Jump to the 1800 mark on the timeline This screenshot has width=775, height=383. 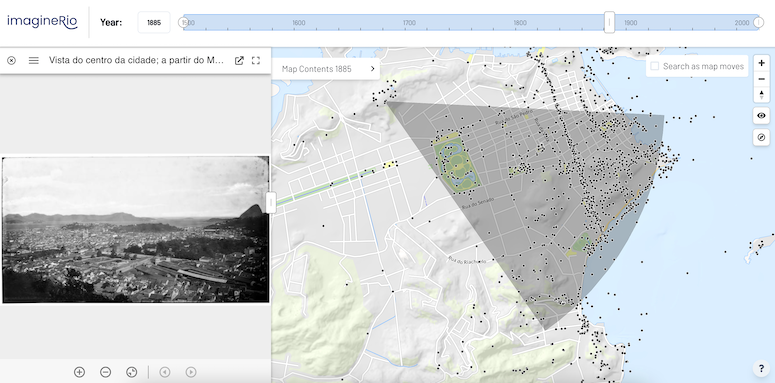[520, 23]
